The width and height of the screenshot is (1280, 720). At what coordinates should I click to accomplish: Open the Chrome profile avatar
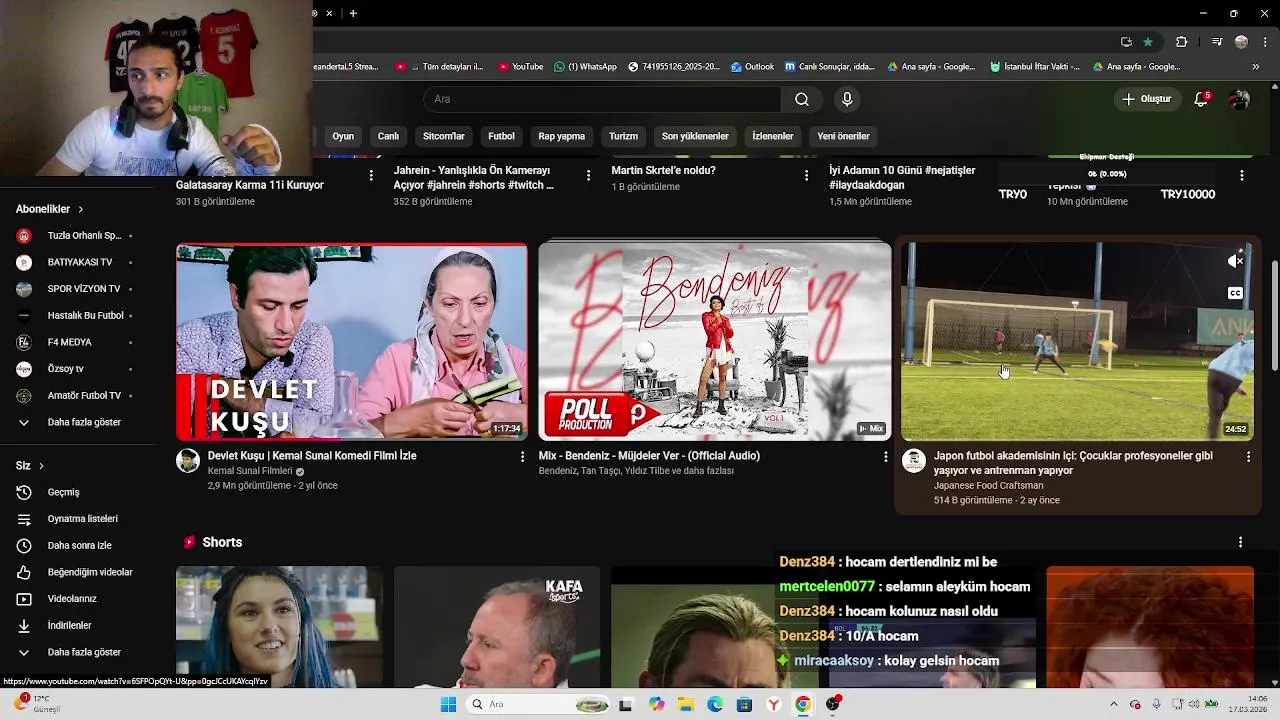tap(1241, 42)
